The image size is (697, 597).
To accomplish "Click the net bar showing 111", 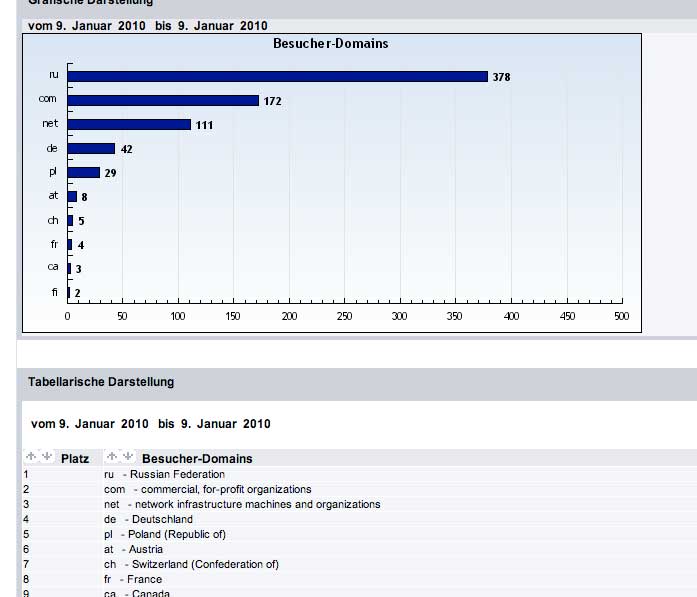I will click(x=129, y=124).
